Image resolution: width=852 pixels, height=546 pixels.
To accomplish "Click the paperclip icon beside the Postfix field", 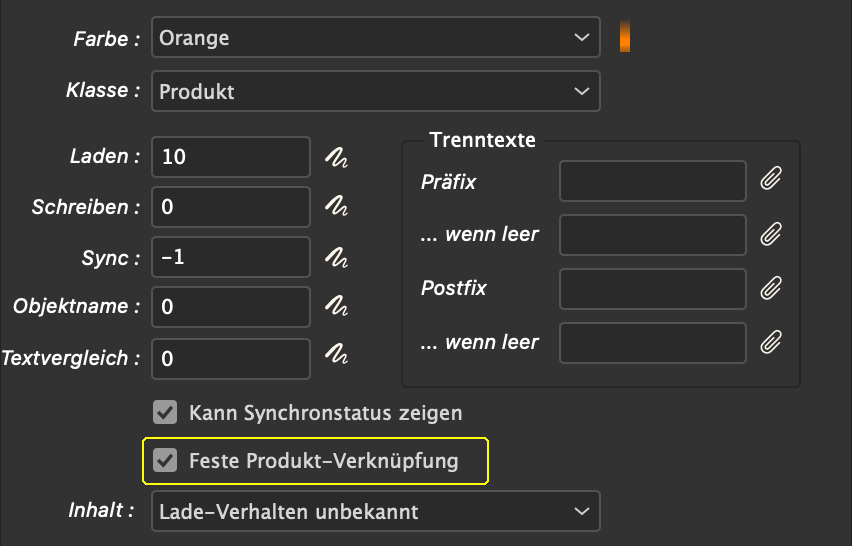I will pos(771,288).
